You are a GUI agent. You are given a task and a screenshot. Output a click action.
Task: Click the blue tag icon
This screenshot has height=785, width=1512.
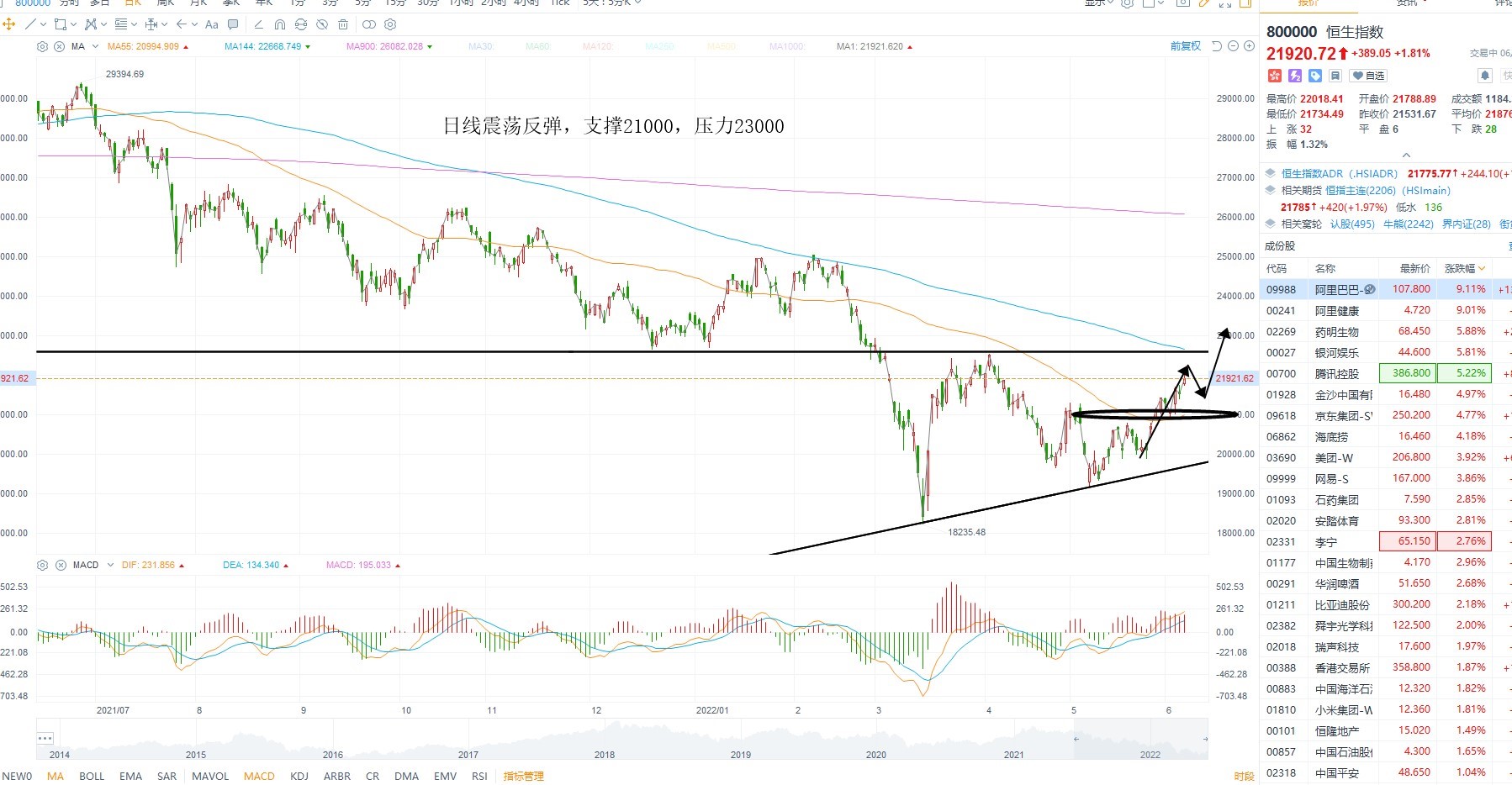[1315, 76]
